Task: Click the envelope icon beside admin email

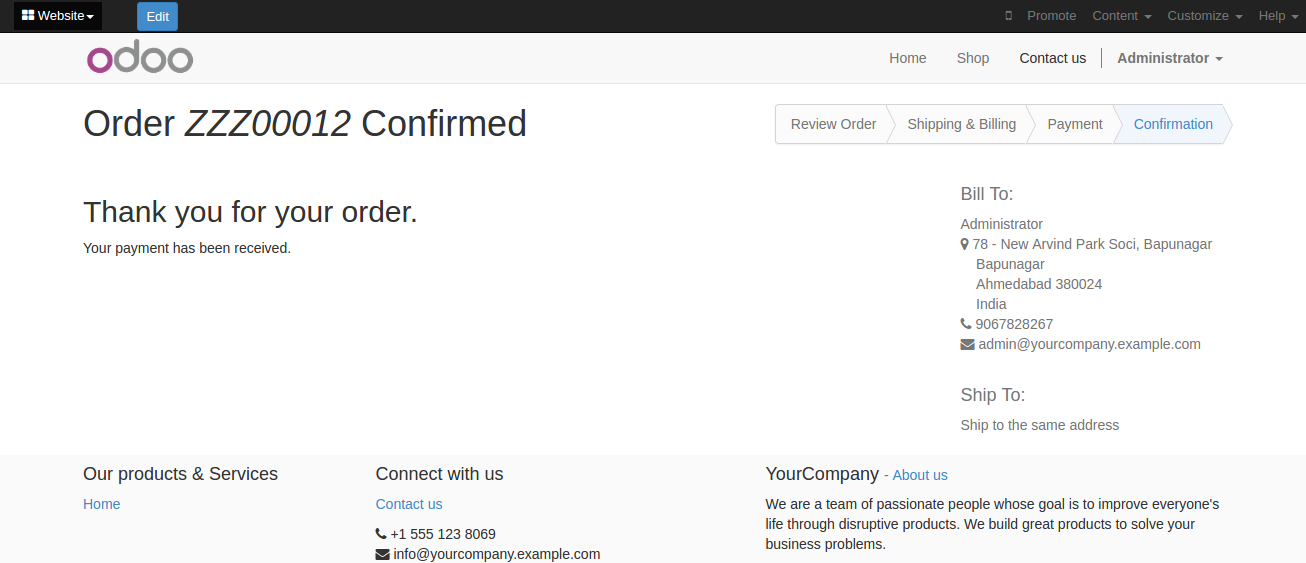Action: [x=967, y=344]
